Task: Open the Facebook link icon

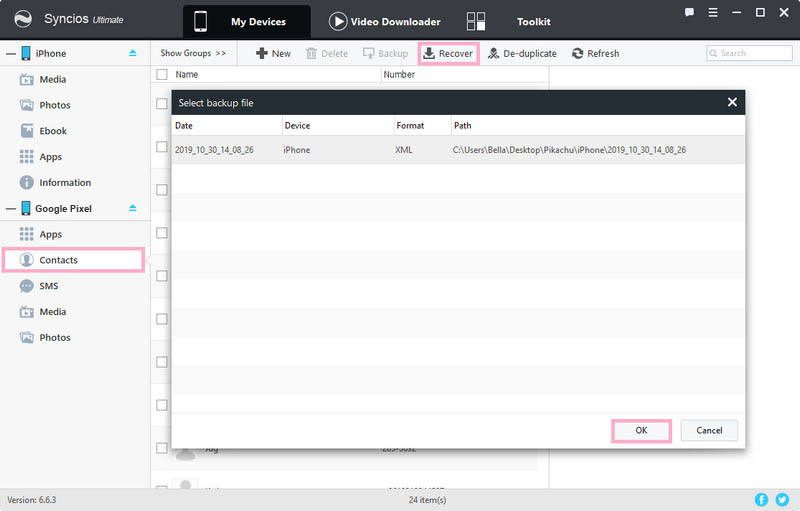Action: pyautogui.click(x=761, y=499)
